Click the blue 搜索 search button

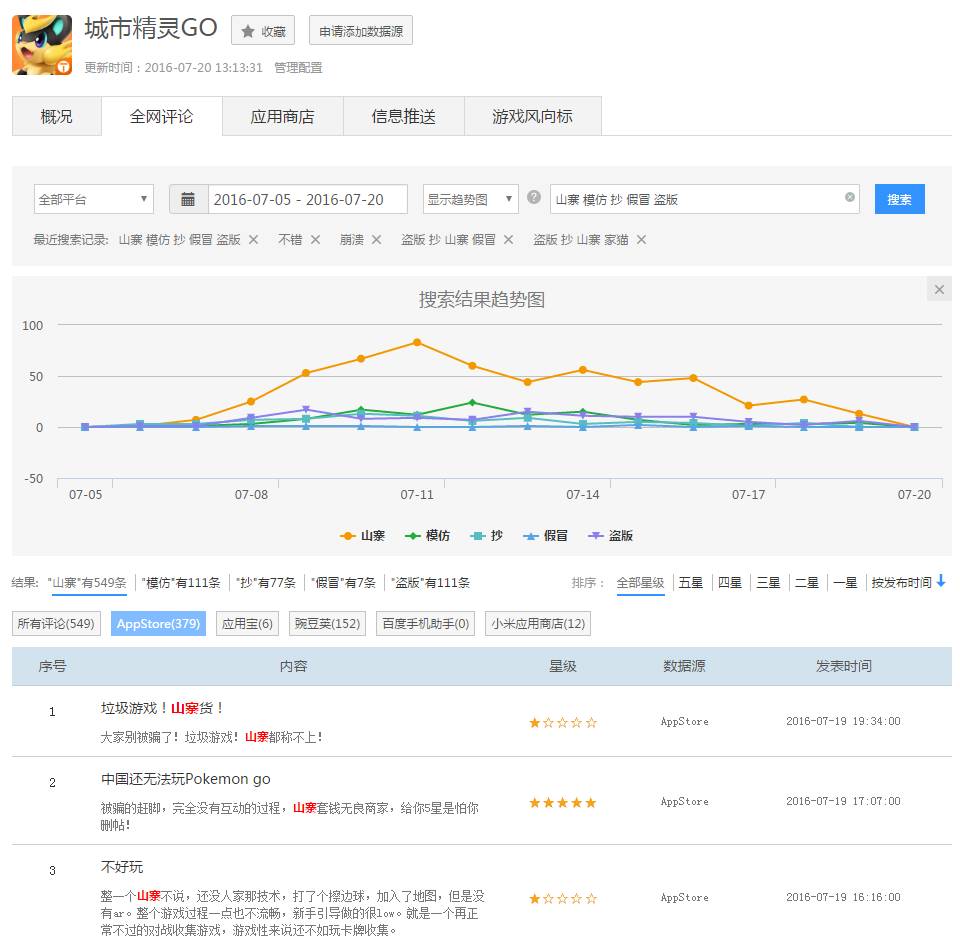pos(899,199)
